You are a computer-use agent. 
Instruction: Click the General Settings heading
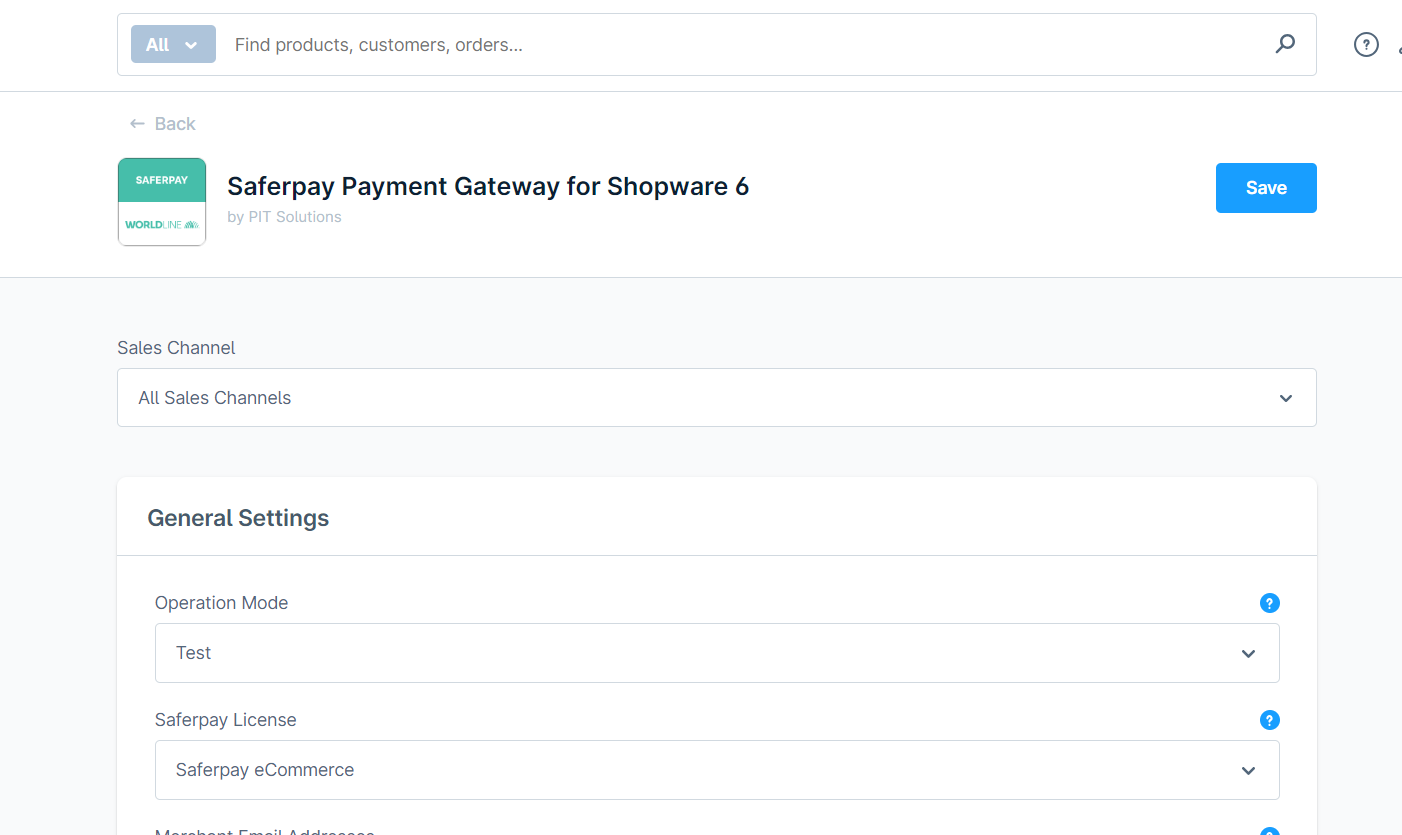tap(238, 518)
